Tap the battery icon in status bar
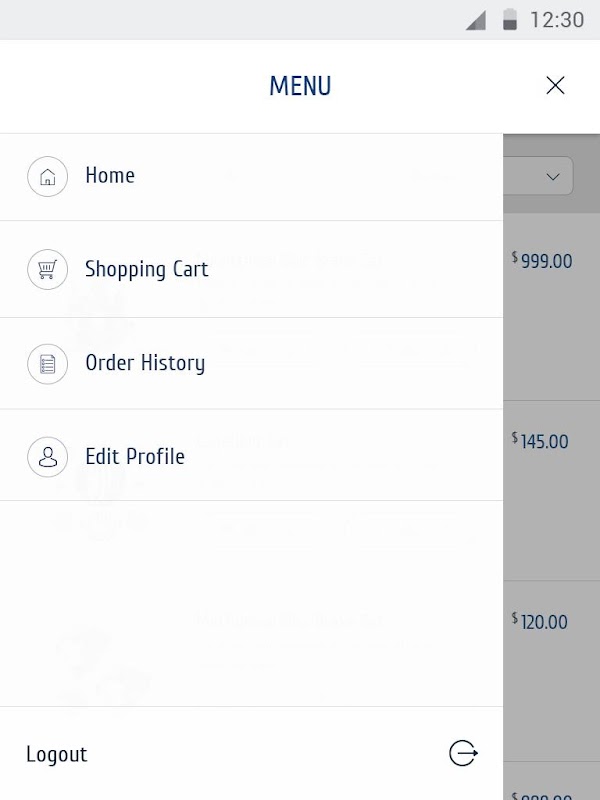Image resolution: width=600 pixels, height=800 pixels. coord(509,20)
